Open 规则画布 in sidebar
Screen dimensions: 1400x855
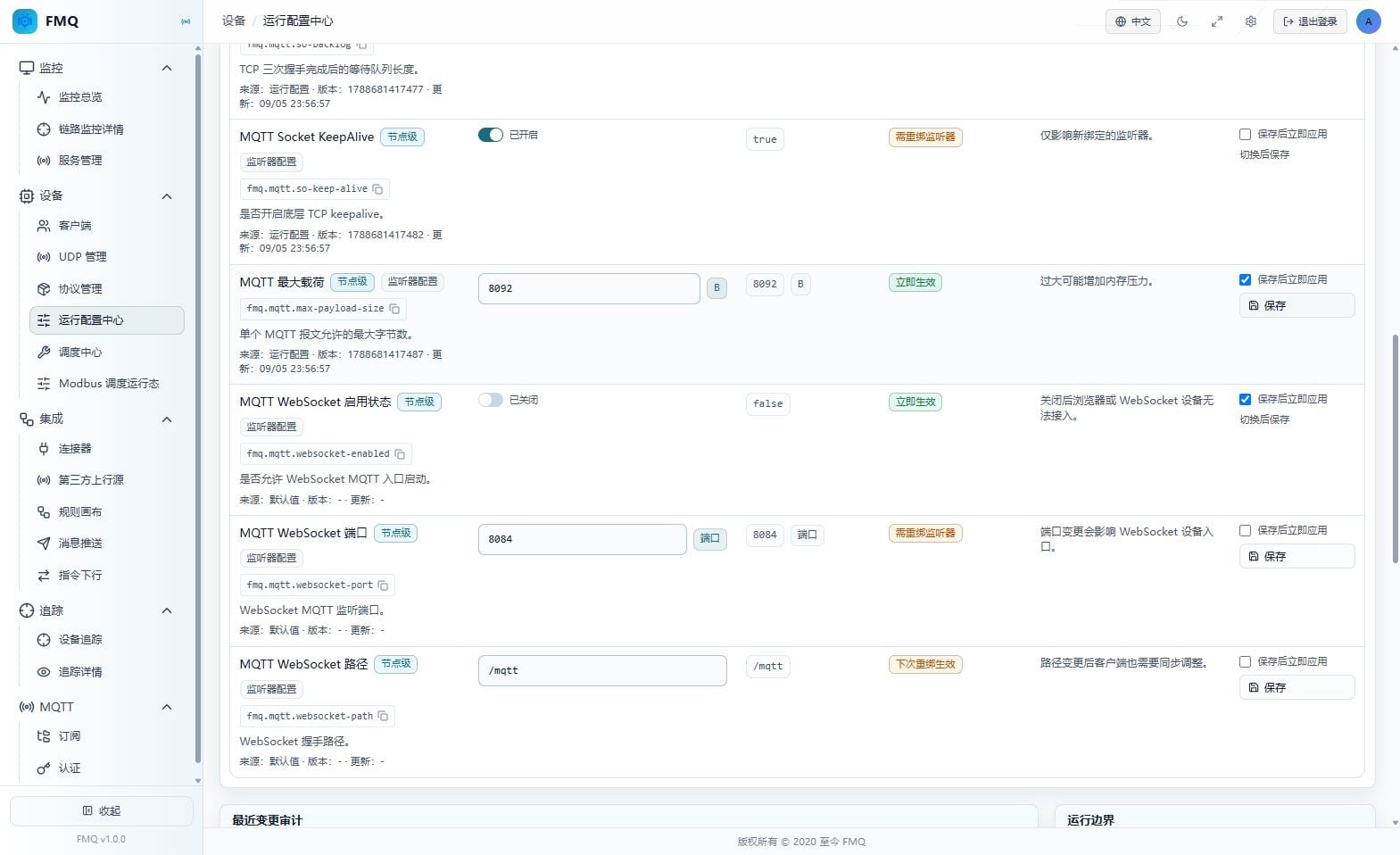click(107, 512)
